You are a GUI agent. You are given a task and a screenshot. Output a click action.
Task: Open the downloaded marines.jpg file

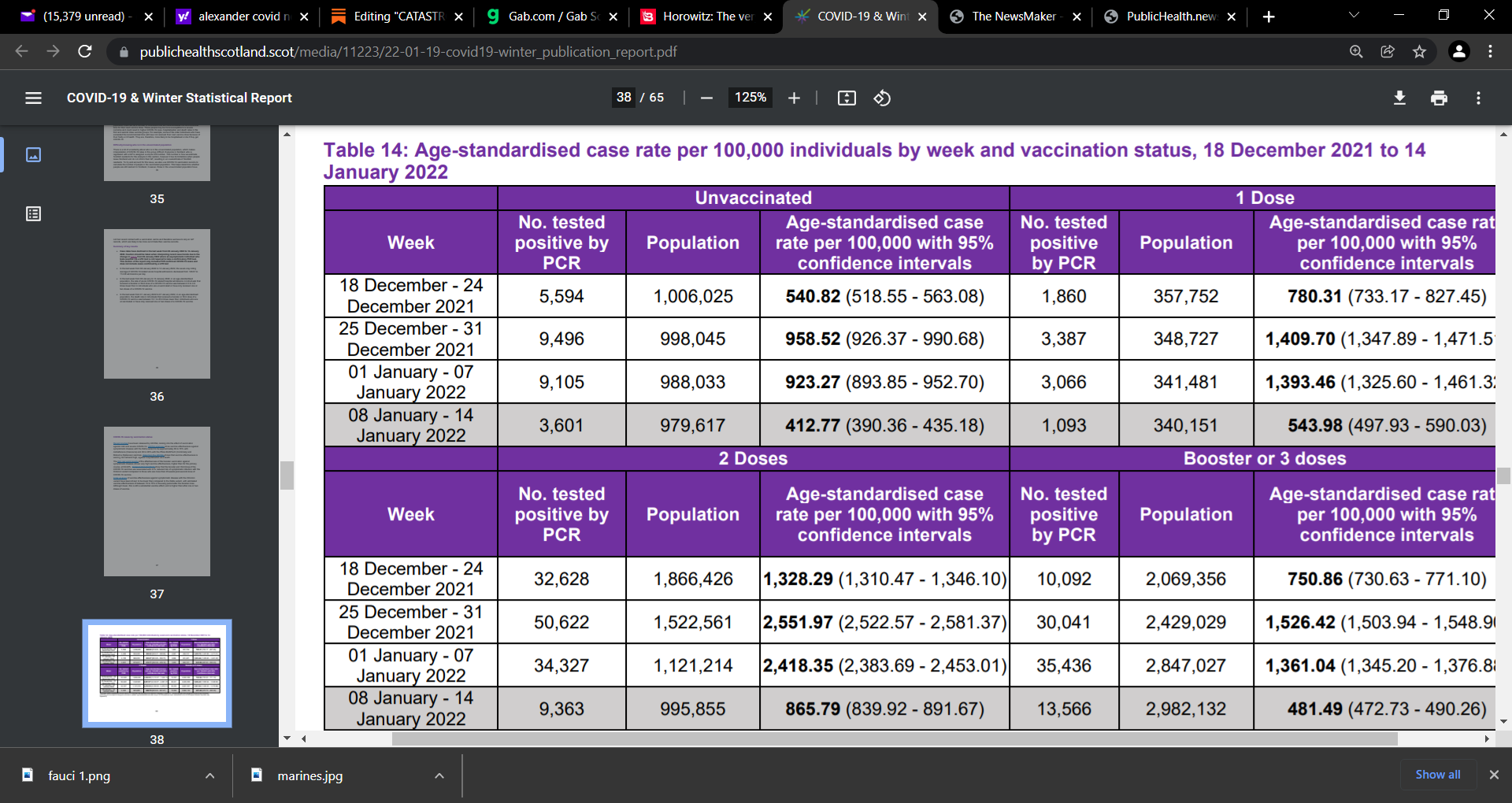click(x=309, y=775)
